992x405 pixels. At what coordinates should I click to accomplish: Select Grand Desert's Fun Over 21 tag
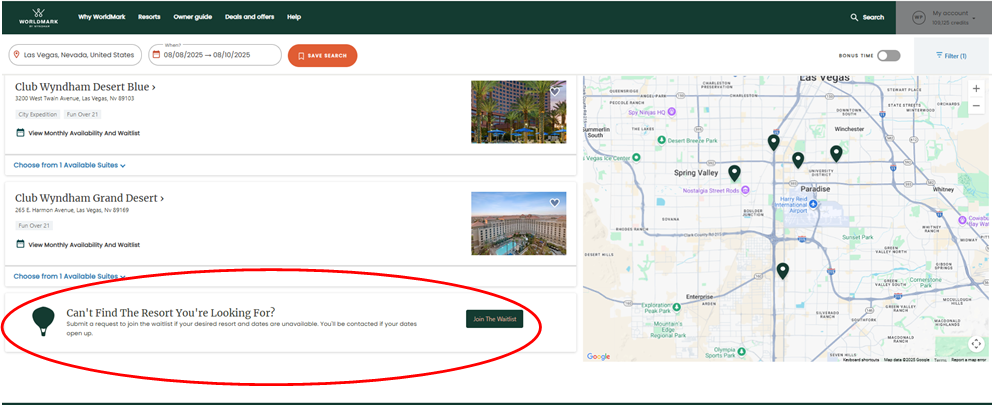34,226
